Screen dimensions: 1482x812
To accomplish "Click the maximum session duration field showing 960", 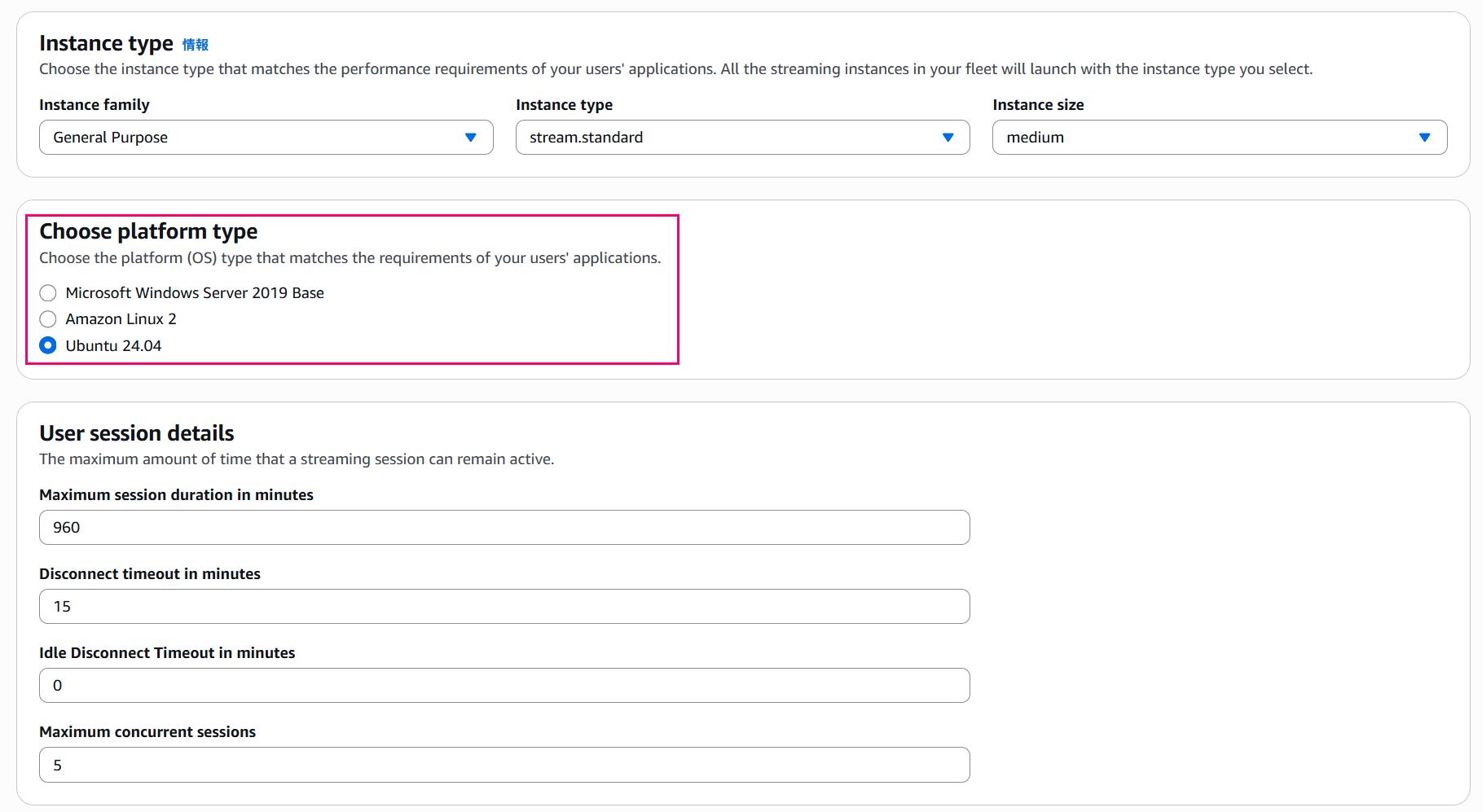I will click(x=504, y=527).
